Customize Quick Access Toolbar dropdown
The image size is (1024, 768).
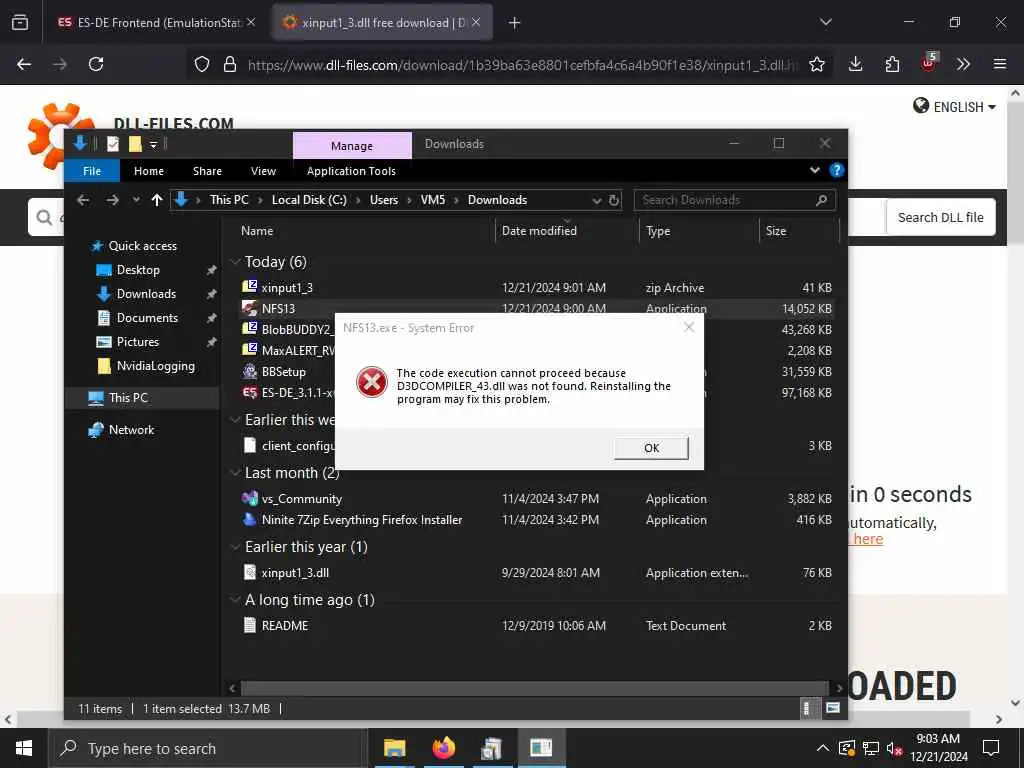[x=153, y=144]
